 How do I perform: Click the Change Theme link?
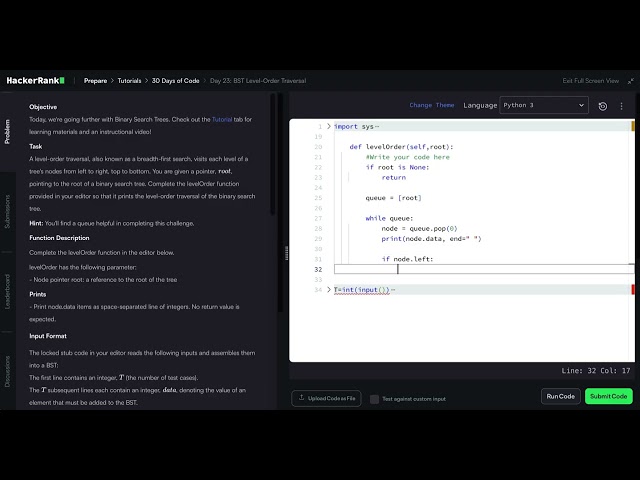pyautogui.click(x=432, y=105)
